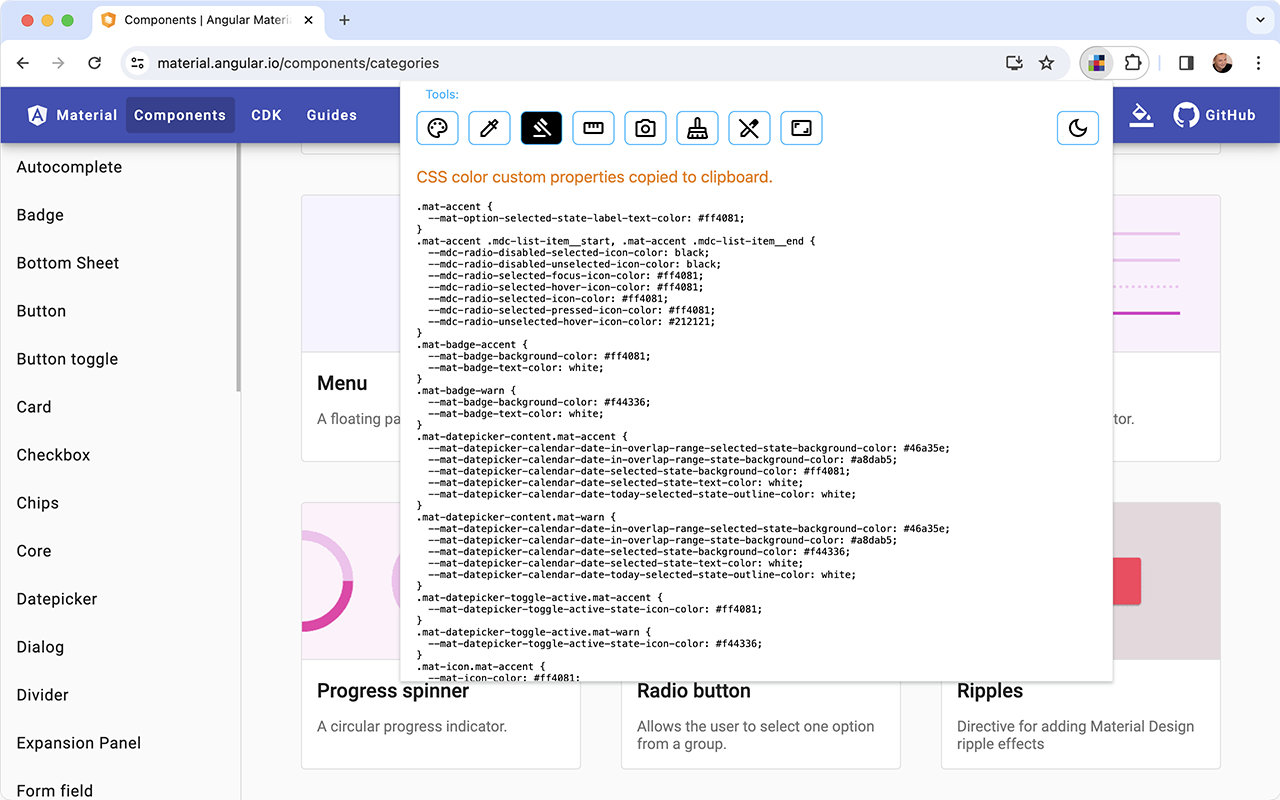The width and height of the screenshot is (1280, 800).
Task: Open the profile menu via the avatar
Action: click(x=1222, y=62)
